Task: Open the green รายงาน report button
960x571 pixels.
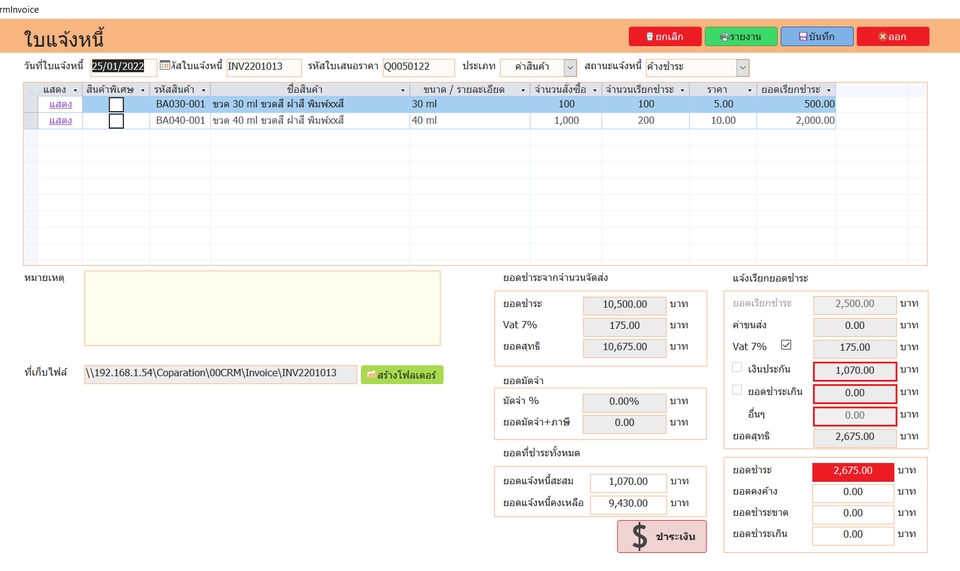Action: tap(741, 37)
